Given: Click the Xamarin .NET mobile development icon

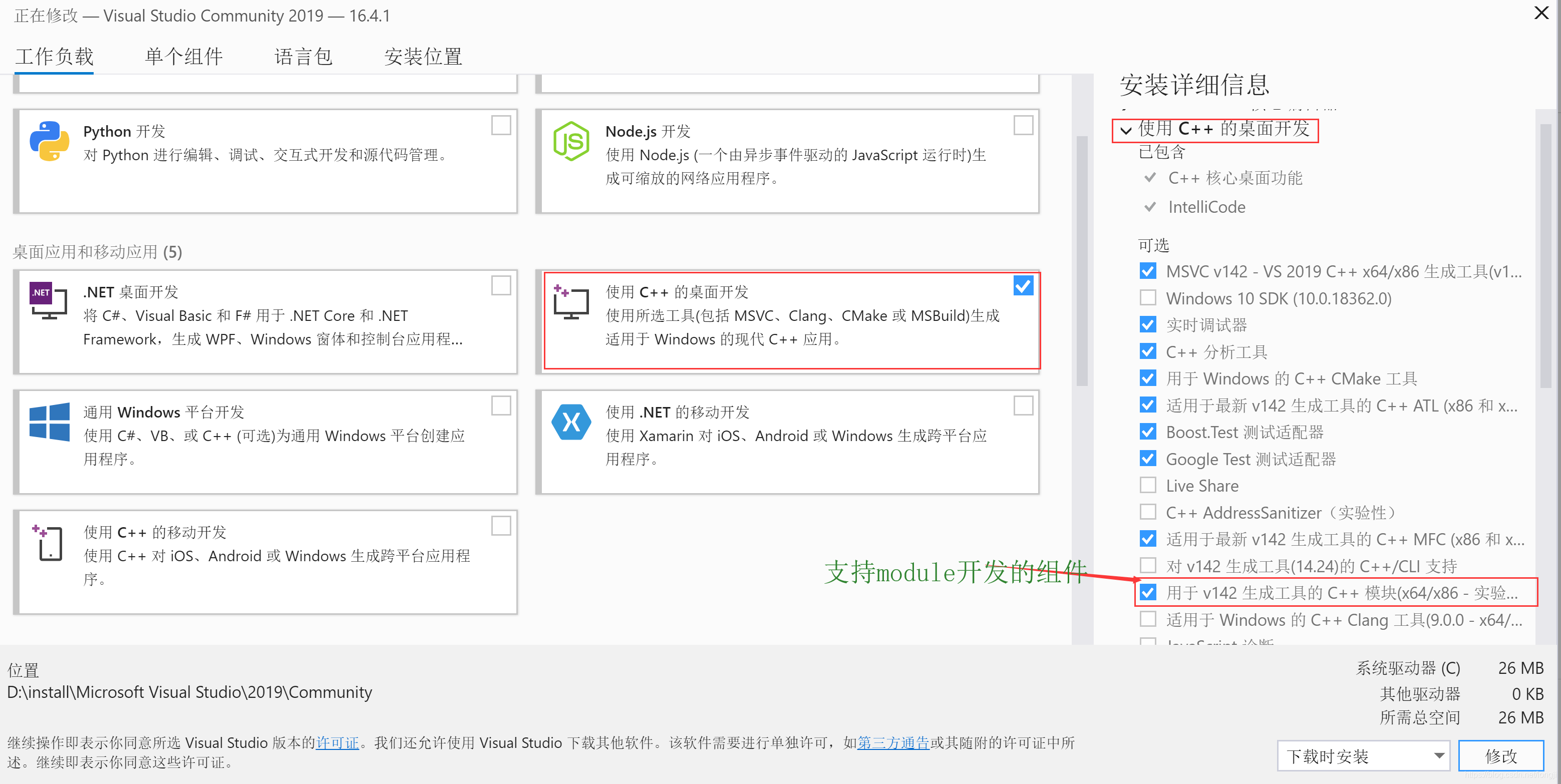Looking at the screenshot, I should coord(571,422).
